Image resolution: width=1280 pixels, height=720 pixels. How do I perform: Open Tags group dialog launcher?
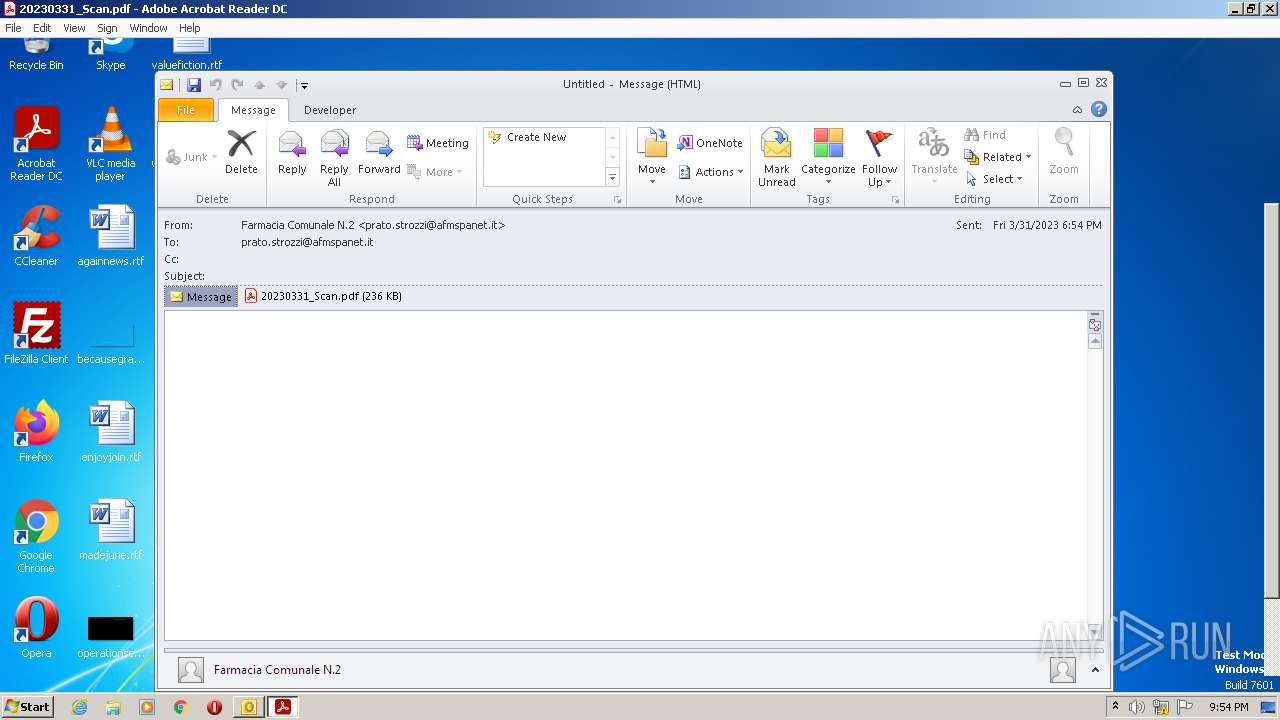point(895,200)
